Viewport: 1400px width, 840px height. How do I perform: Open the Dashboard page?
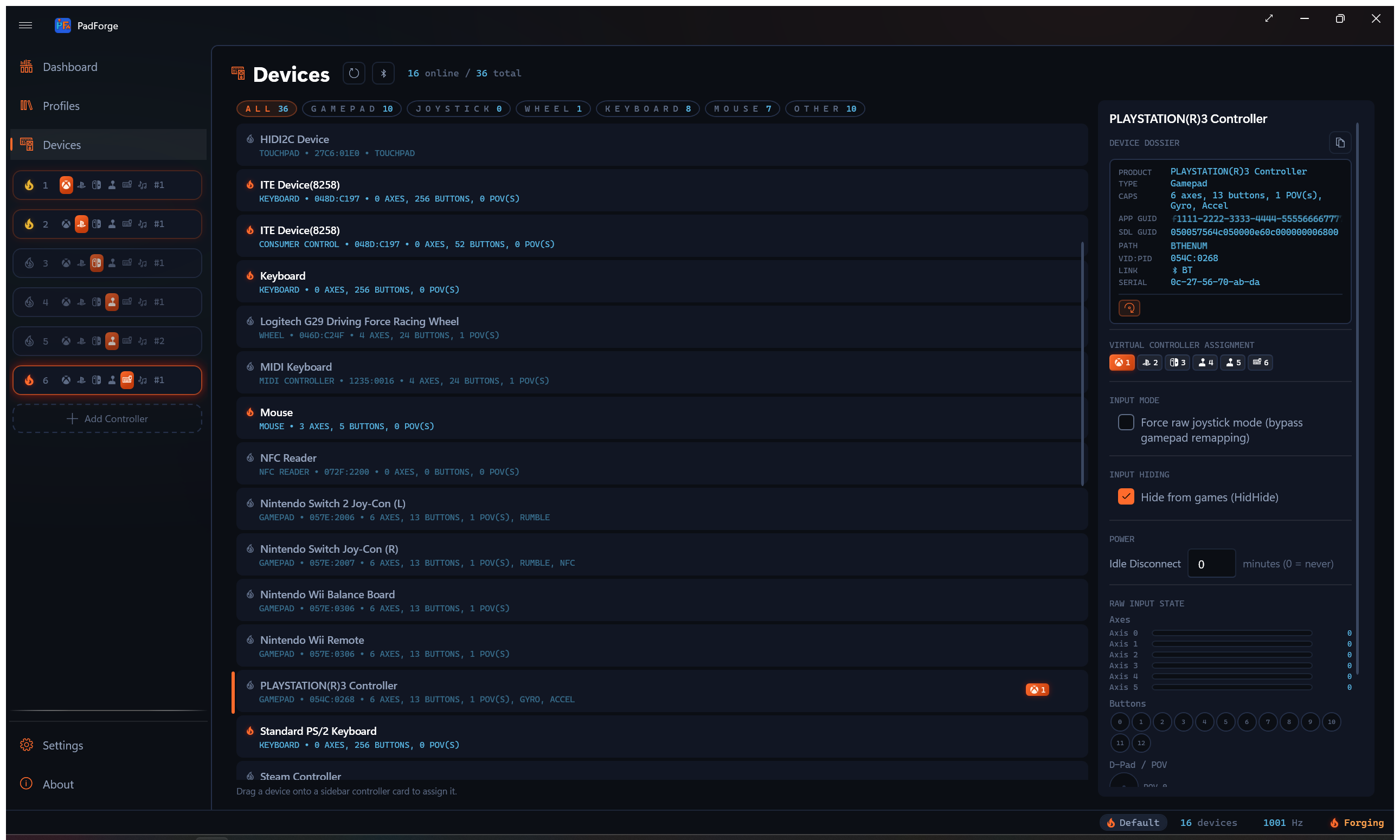coord(108,67)
